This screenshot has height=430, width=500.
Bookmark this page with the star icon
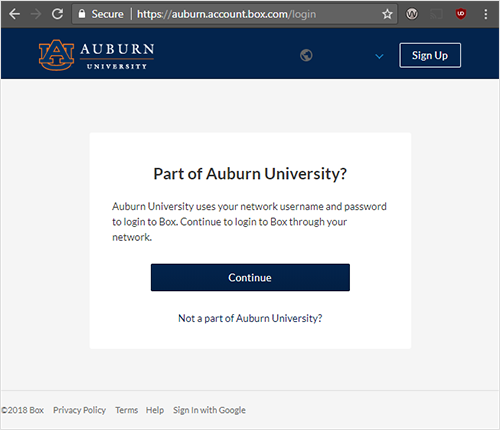click(x=387, y=14)
